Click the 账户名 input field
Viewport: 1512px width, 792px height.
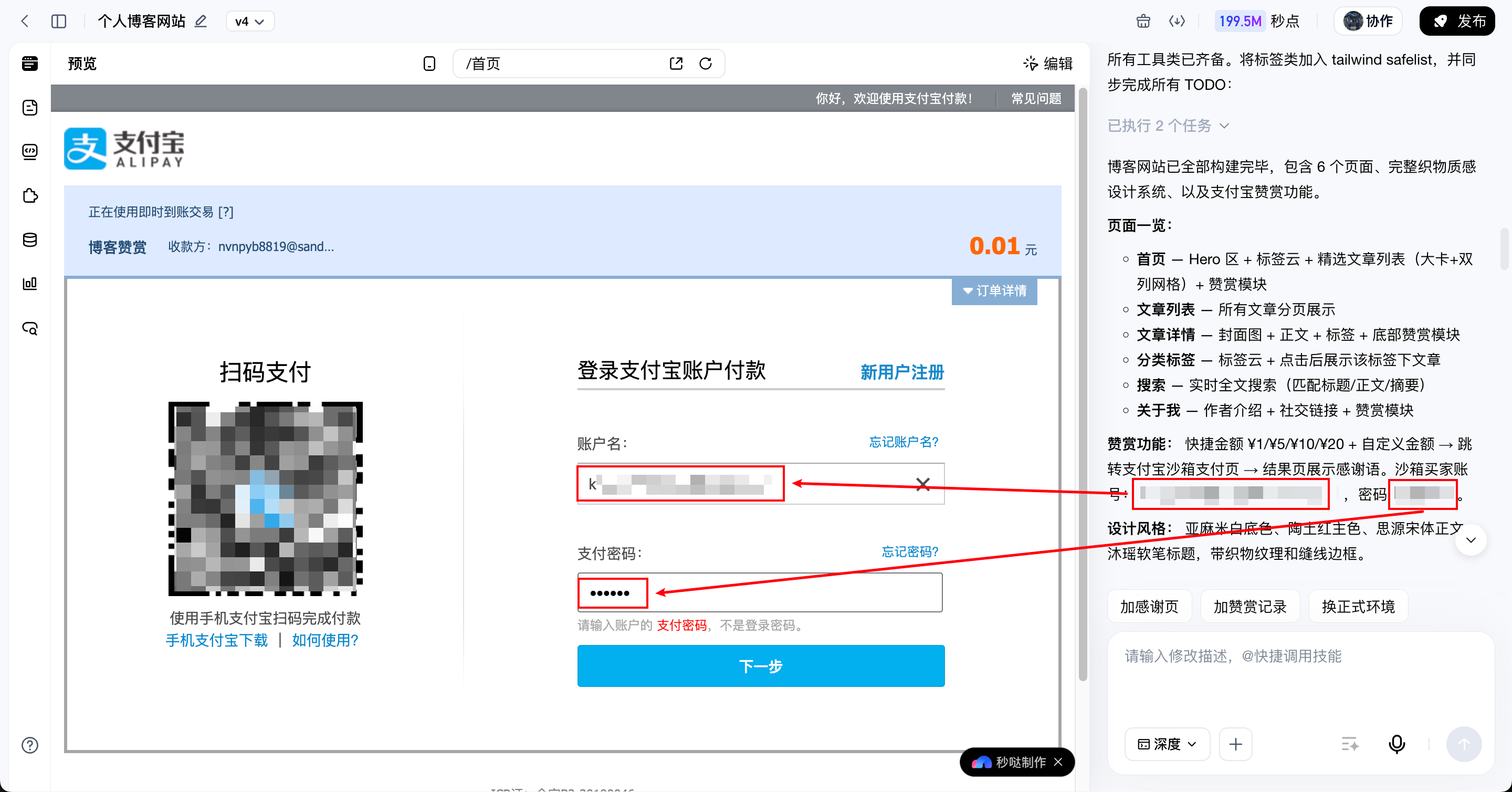[x=761, y=484]
